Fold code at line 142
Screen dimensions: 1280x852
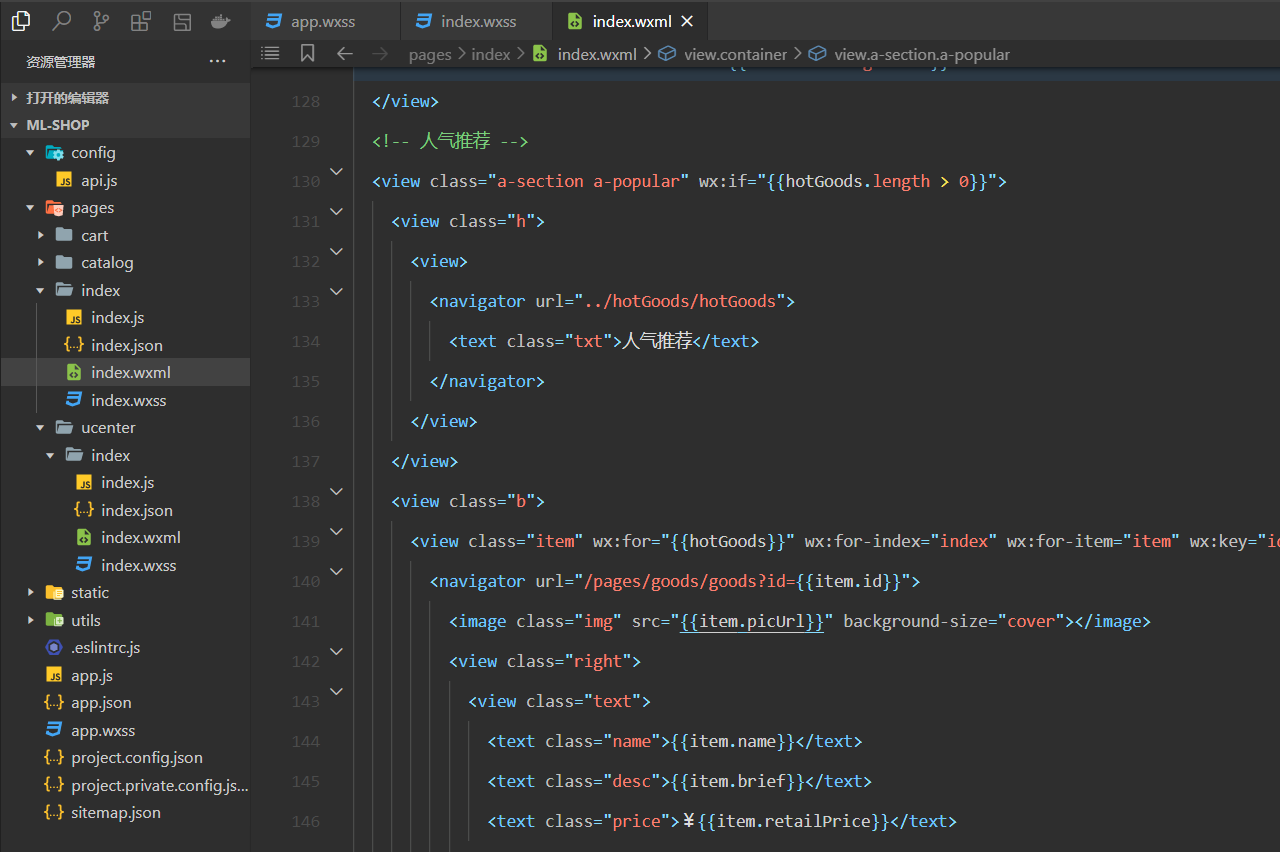click(x=337, y=652)
